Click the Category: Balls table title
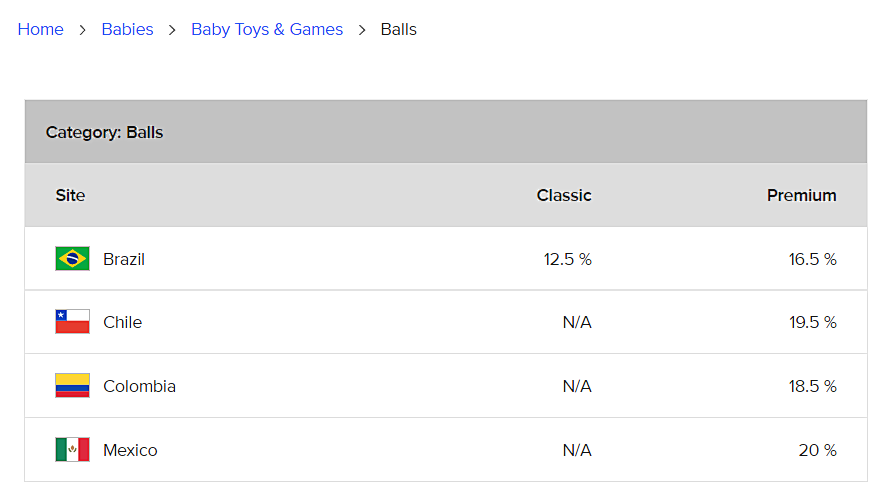The width and height of the screenshot is (890, 501). point(104,132)
